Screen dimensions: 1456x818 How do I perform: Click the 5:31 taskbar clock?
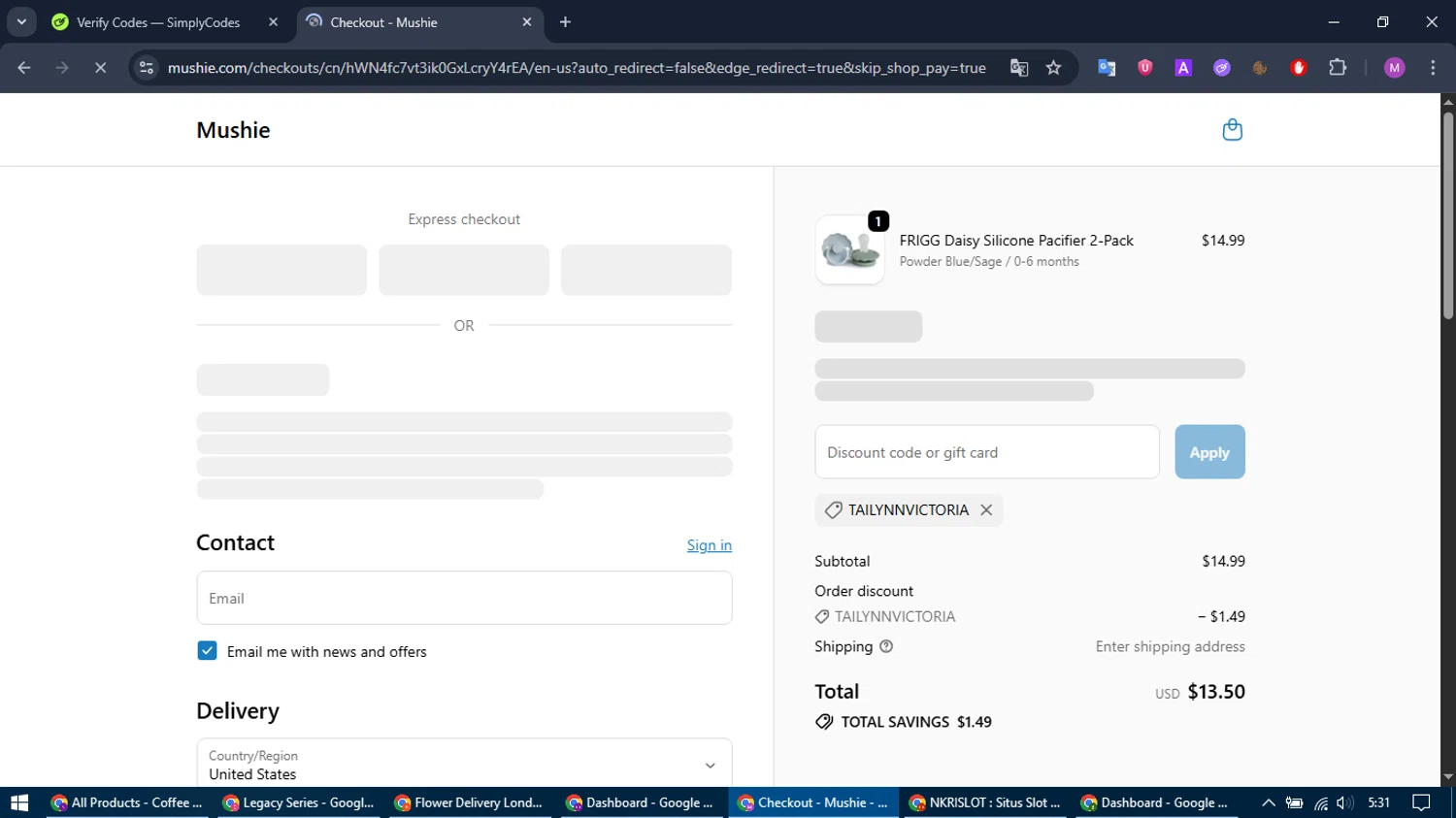pos(1378,802)
